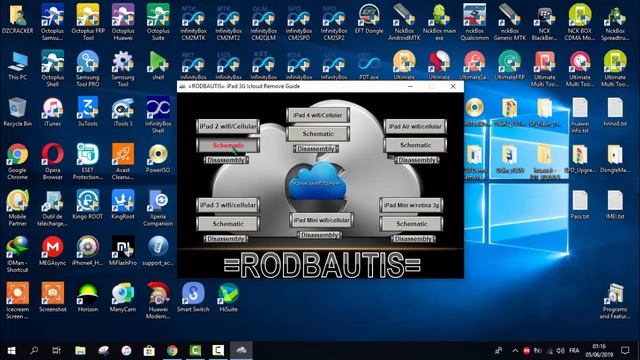Screen dimensions: 640x360
Task: Open Disassembly guide under iPad 3
Action: click(226, 238)
